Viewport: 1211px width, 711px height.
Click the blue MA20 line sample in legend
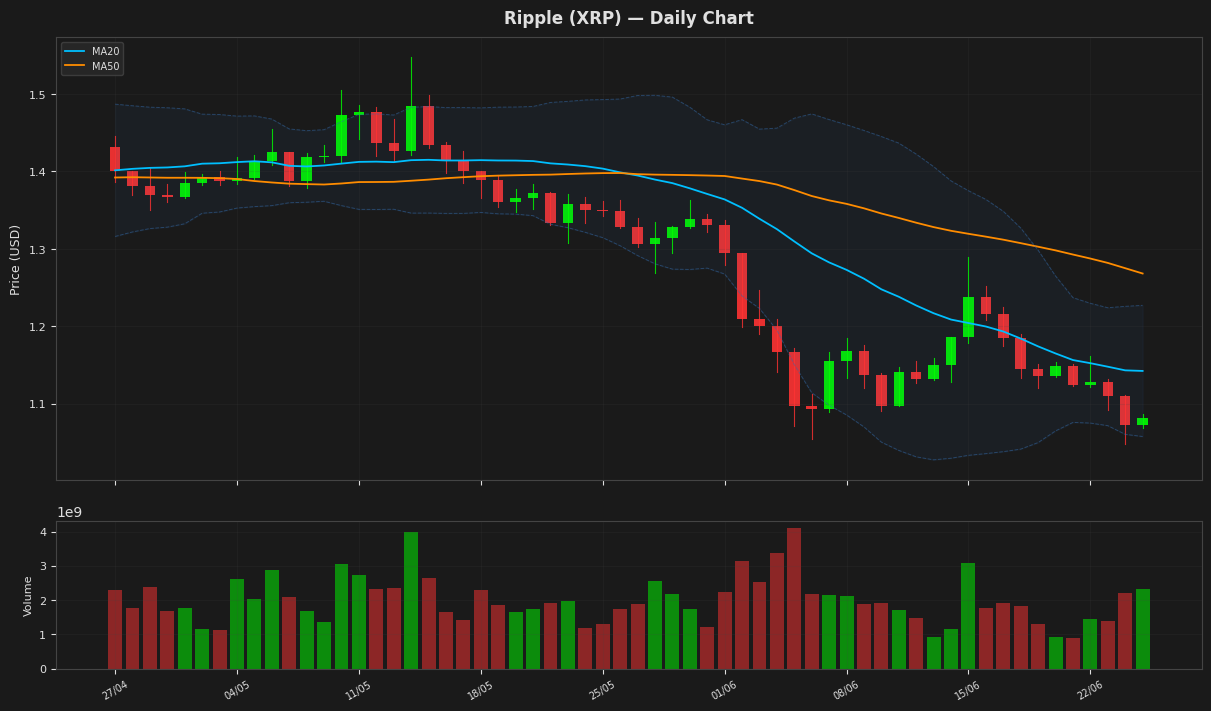76,52
